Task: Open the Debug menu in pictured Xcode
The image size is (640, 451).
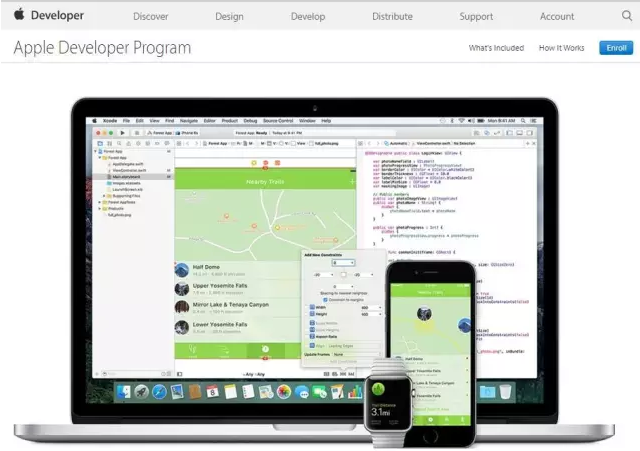Action: (250, 121)
